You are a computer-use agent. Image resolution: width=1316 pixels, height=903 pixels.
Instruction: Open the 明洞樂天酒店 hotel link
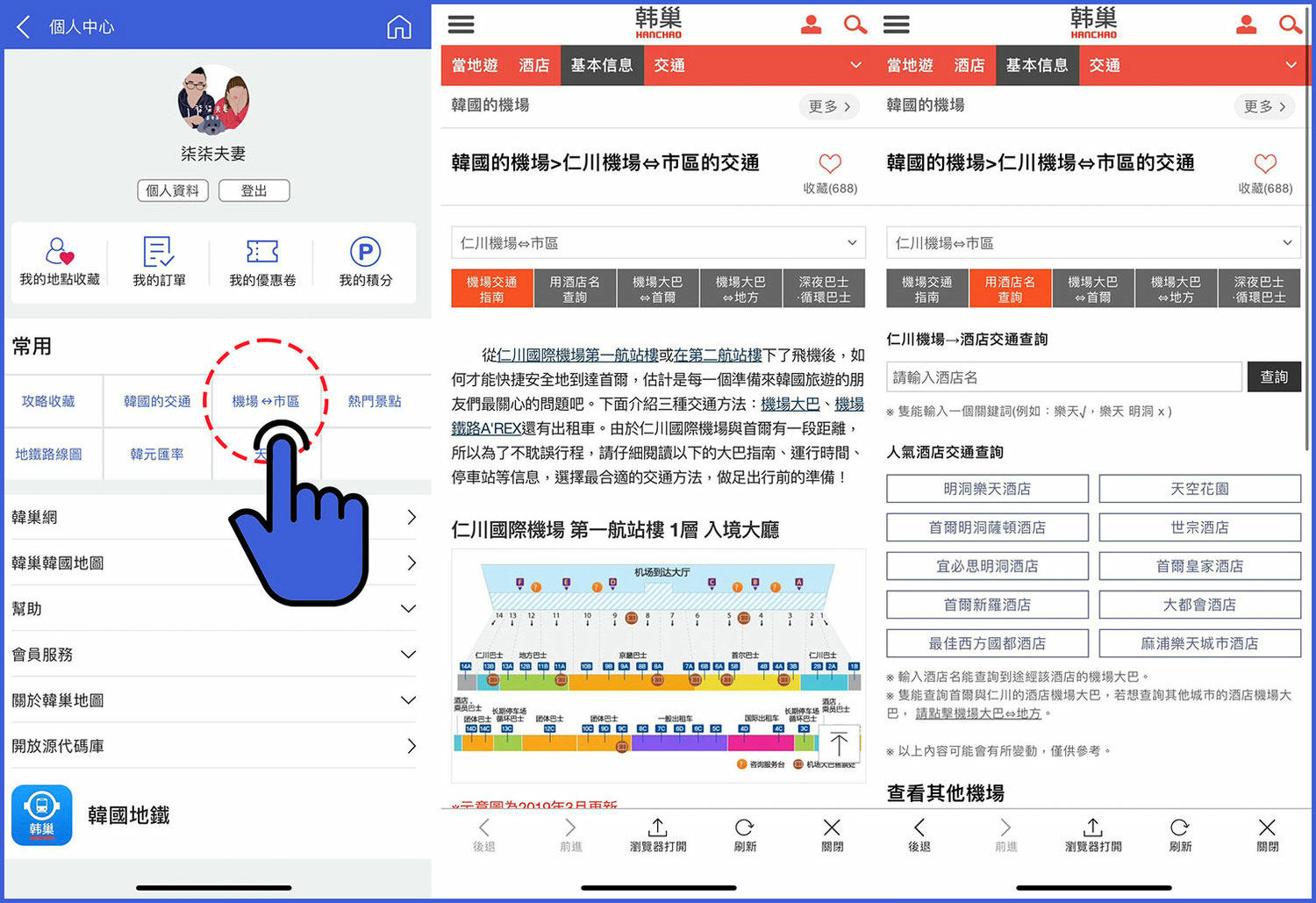click(986, 488)
